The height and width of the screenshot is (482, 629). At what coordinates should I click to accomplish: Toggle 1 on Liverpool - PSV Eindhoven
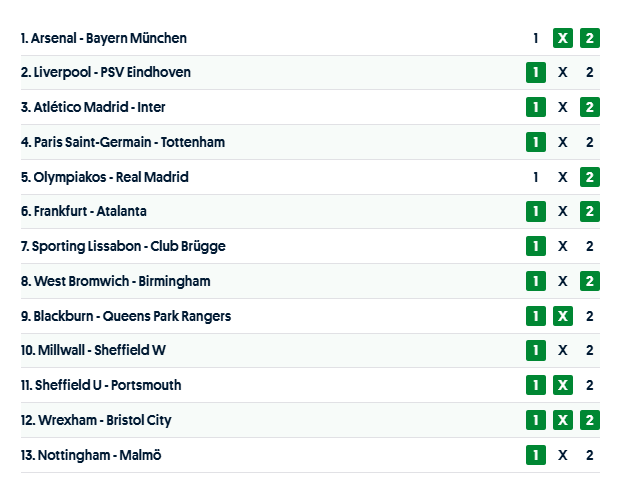click(536, 73)
